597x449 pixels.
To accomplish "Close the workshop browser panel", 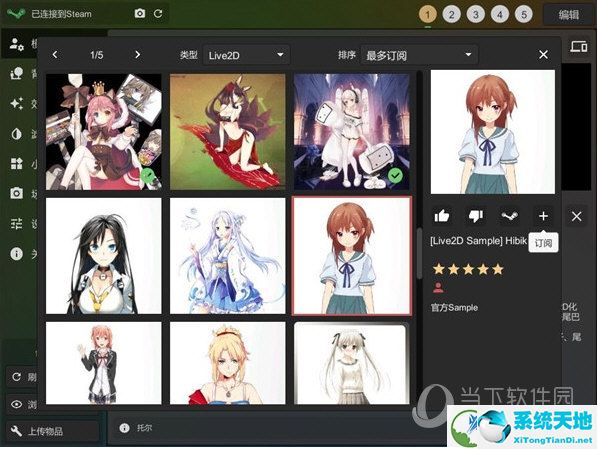I will 543,55.
